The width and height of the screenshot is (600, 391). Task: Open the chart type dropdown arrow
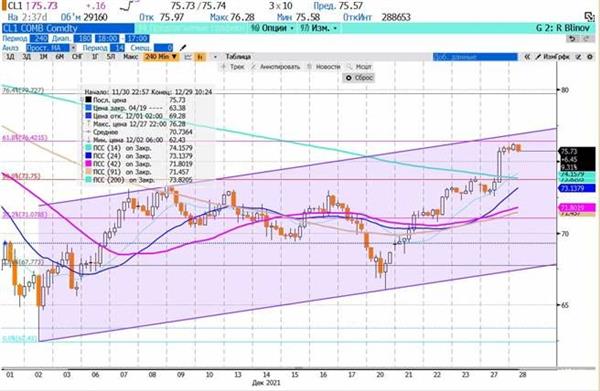click(x=215, y=57)
